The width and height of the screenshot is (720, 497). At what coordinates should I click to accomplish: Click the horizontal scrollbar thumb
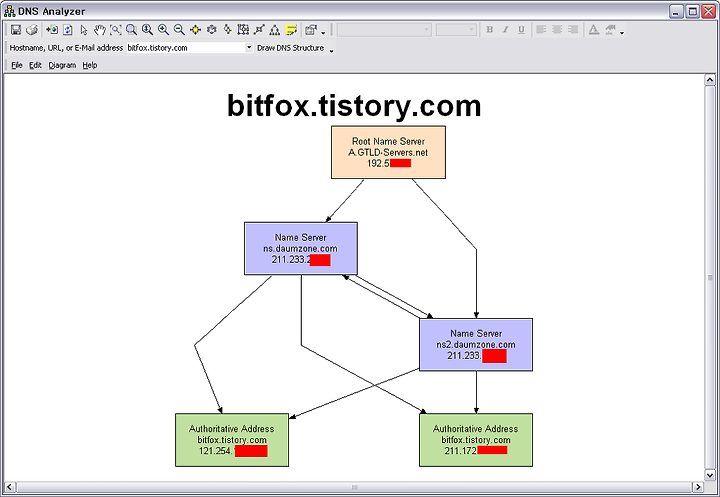tap(354, 487)
